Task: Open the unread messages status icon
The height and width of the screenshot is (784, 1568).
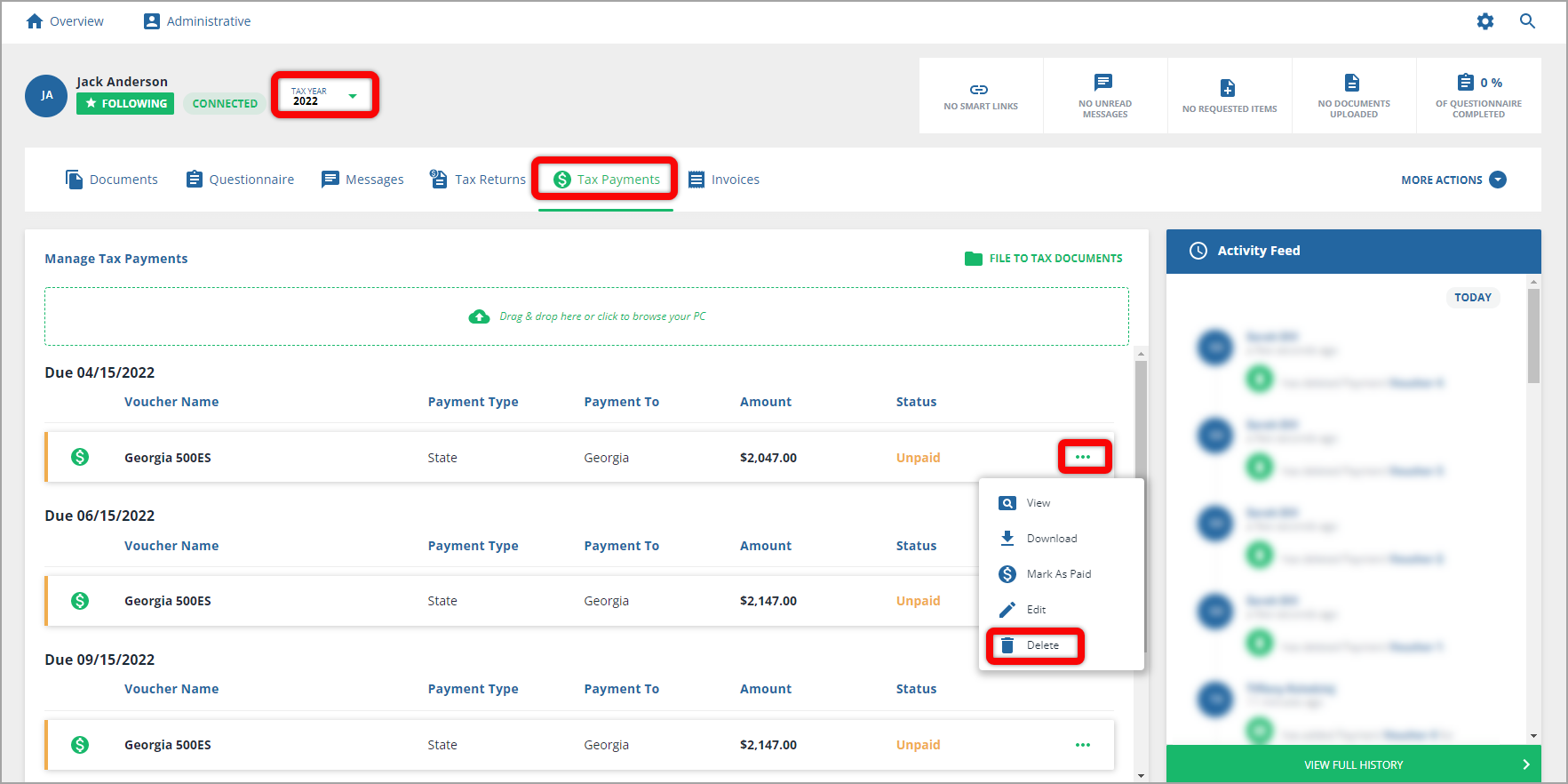Action: pos(1103,83)
